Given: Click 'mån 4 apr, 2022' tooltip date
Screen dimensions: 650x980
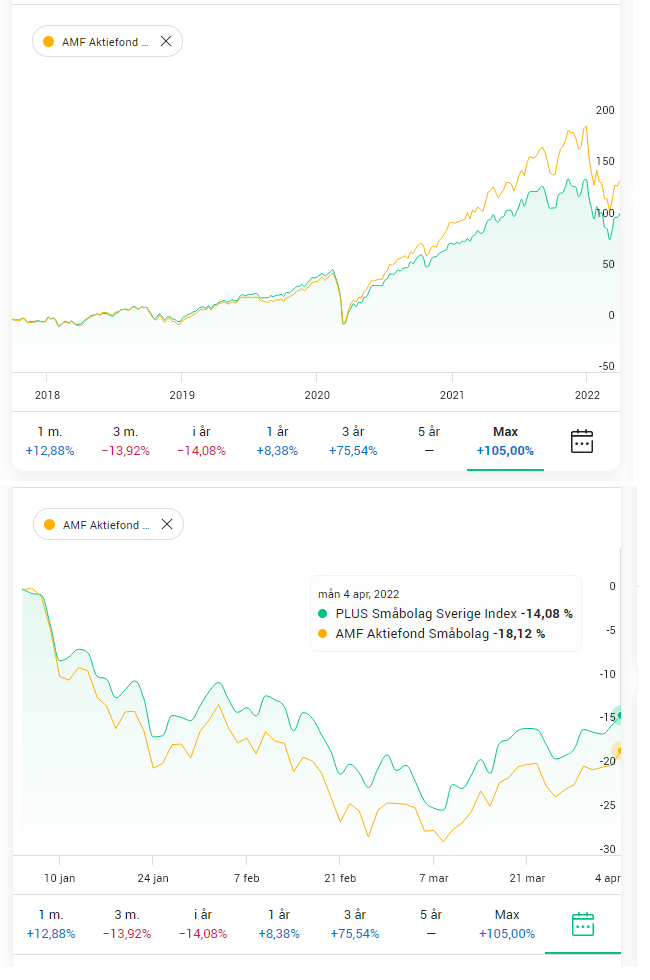Looking at the screenshot, I should [x=358, y=594].
